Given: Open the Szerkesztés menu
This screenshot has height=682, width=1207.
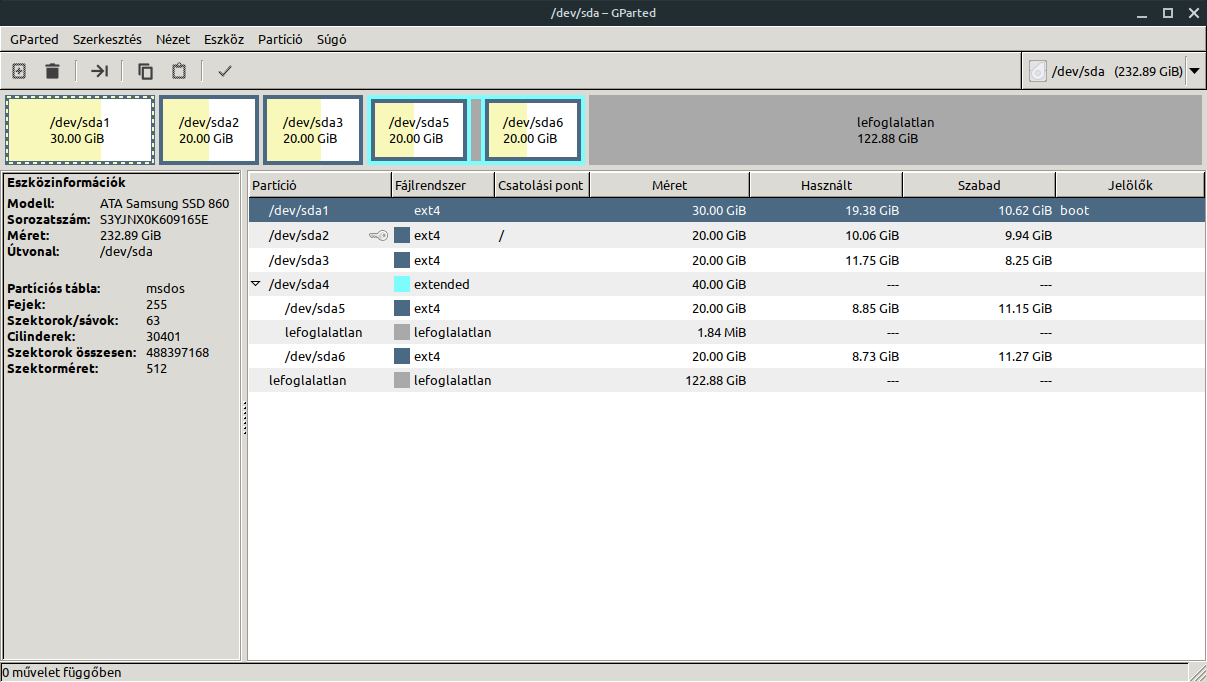Looking at the screenshot, I should (x=107, y=40).
